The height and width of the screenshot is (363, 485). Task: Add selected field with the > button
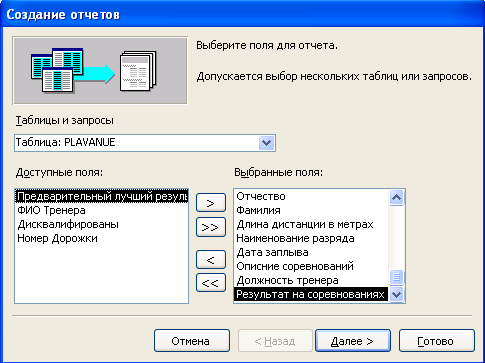[x=211, y=203]
